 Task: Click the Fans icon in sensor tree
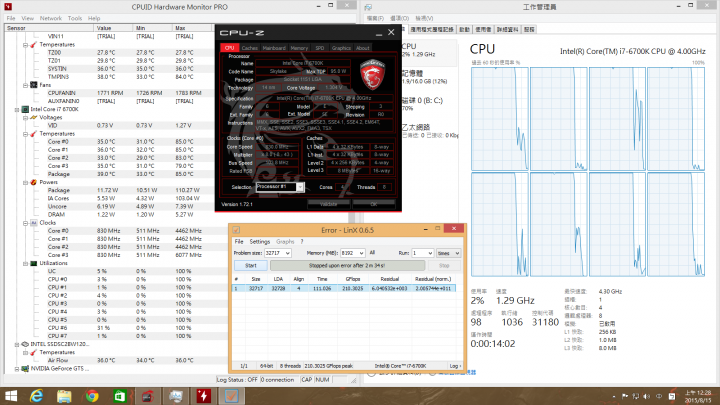click(34, 85)
